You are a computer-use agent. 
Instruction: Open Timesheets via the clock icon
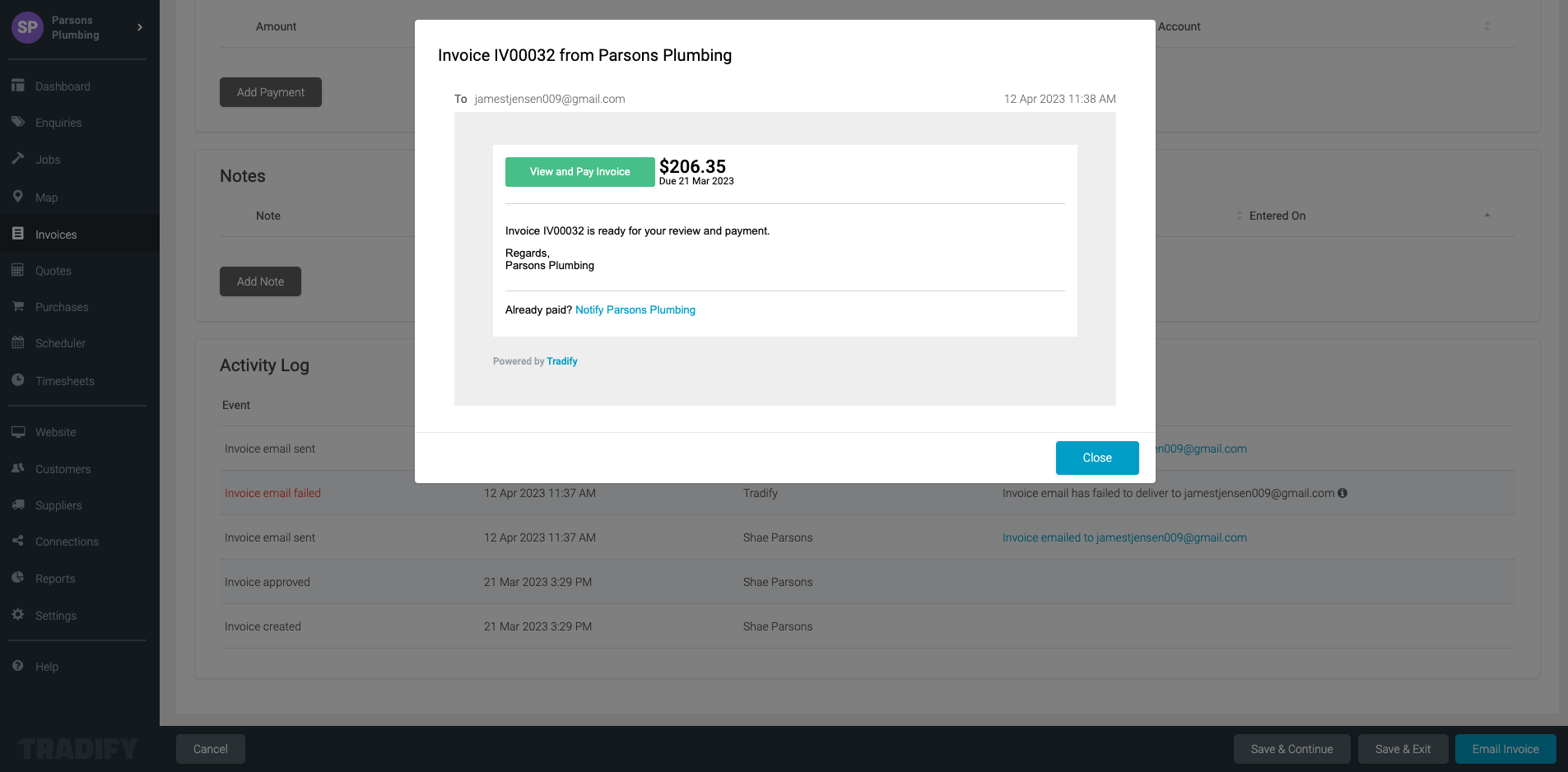click(18, 380)
